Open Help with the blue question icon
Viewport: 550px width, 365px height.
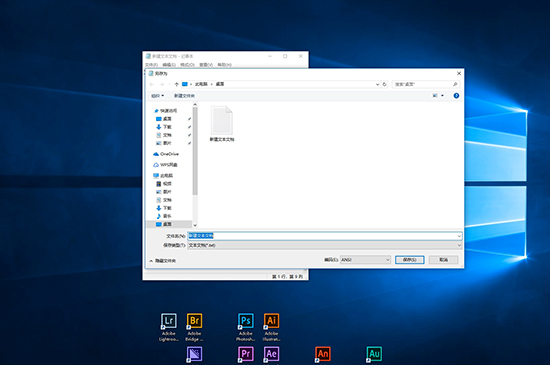point(456,95)
